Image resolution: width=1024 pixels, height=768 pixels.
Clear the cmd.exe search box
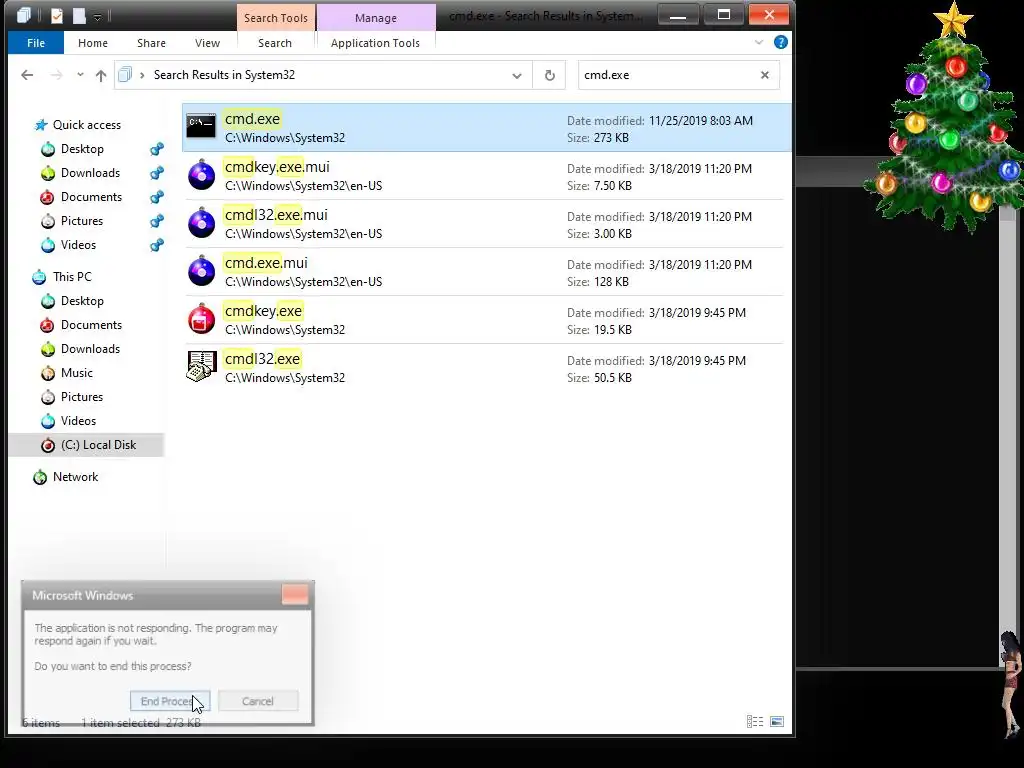765,75
